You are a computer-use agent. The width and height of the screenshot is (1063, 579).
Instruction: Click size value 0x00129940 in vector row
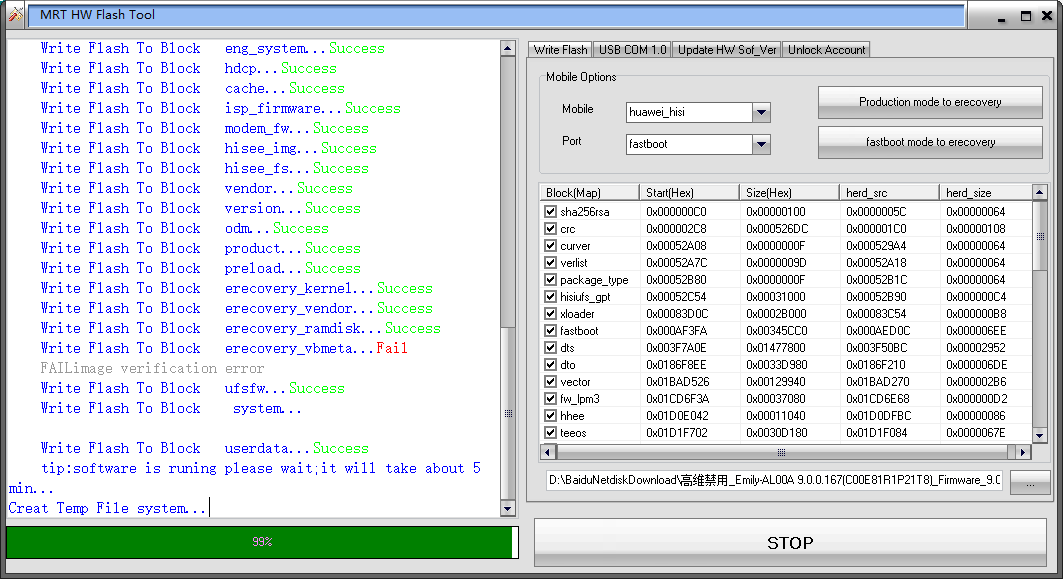[776, 382]
